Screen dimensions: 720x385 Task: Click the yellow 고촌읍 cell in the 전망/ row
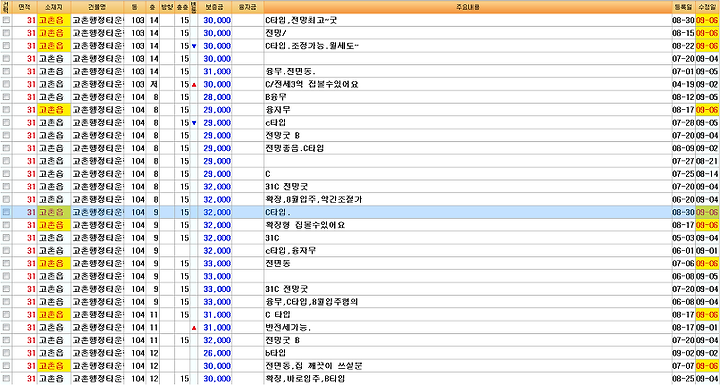point(53,33)
